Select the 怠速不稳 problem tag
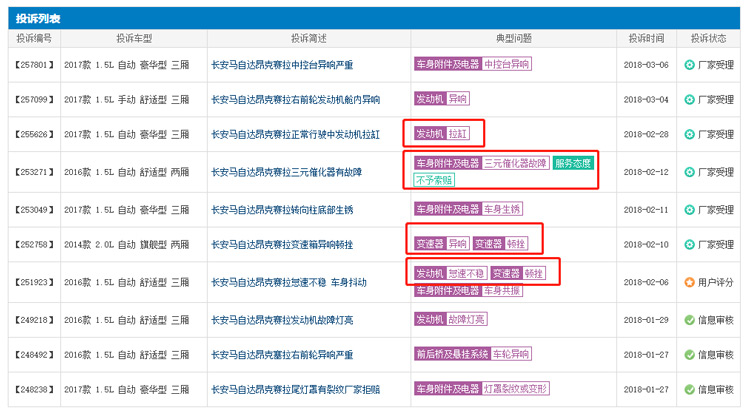 466,273
